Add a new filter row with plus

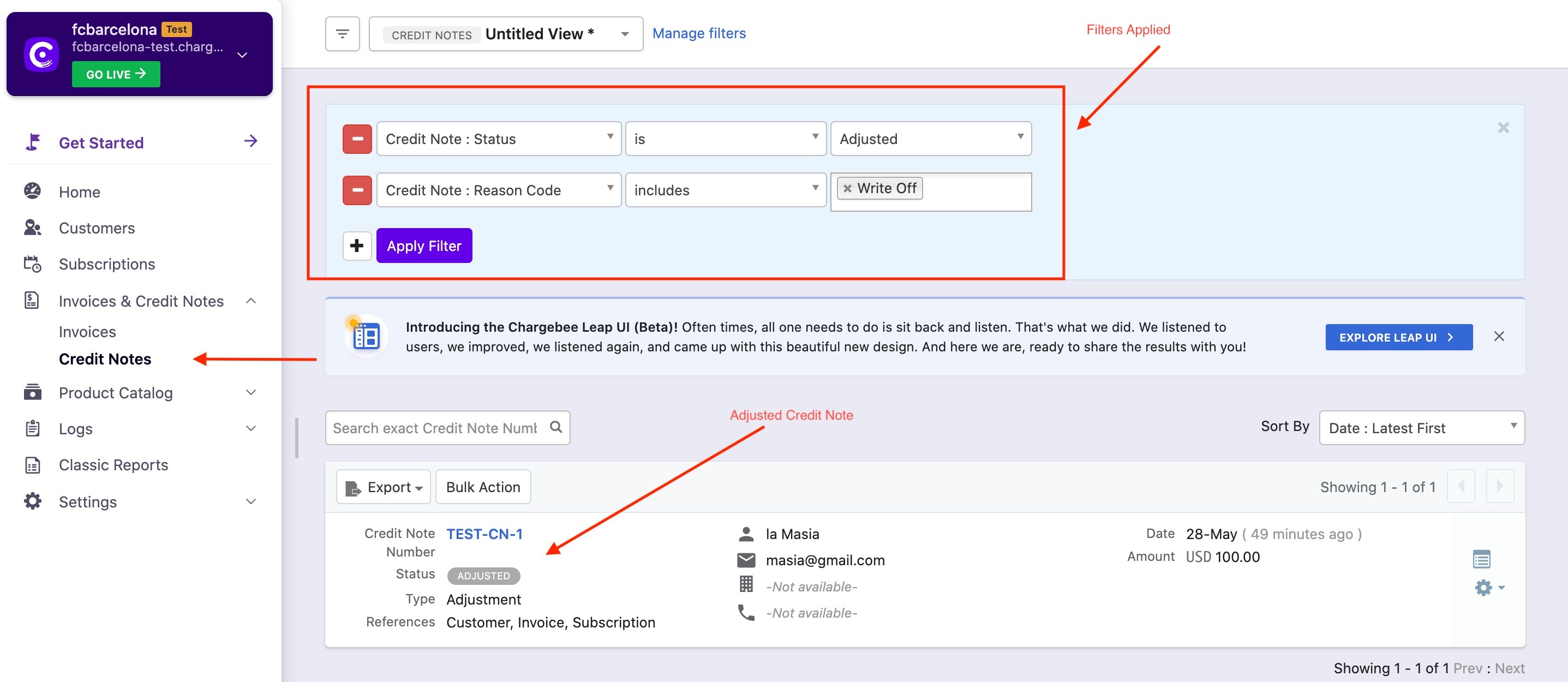coord(357,246)
